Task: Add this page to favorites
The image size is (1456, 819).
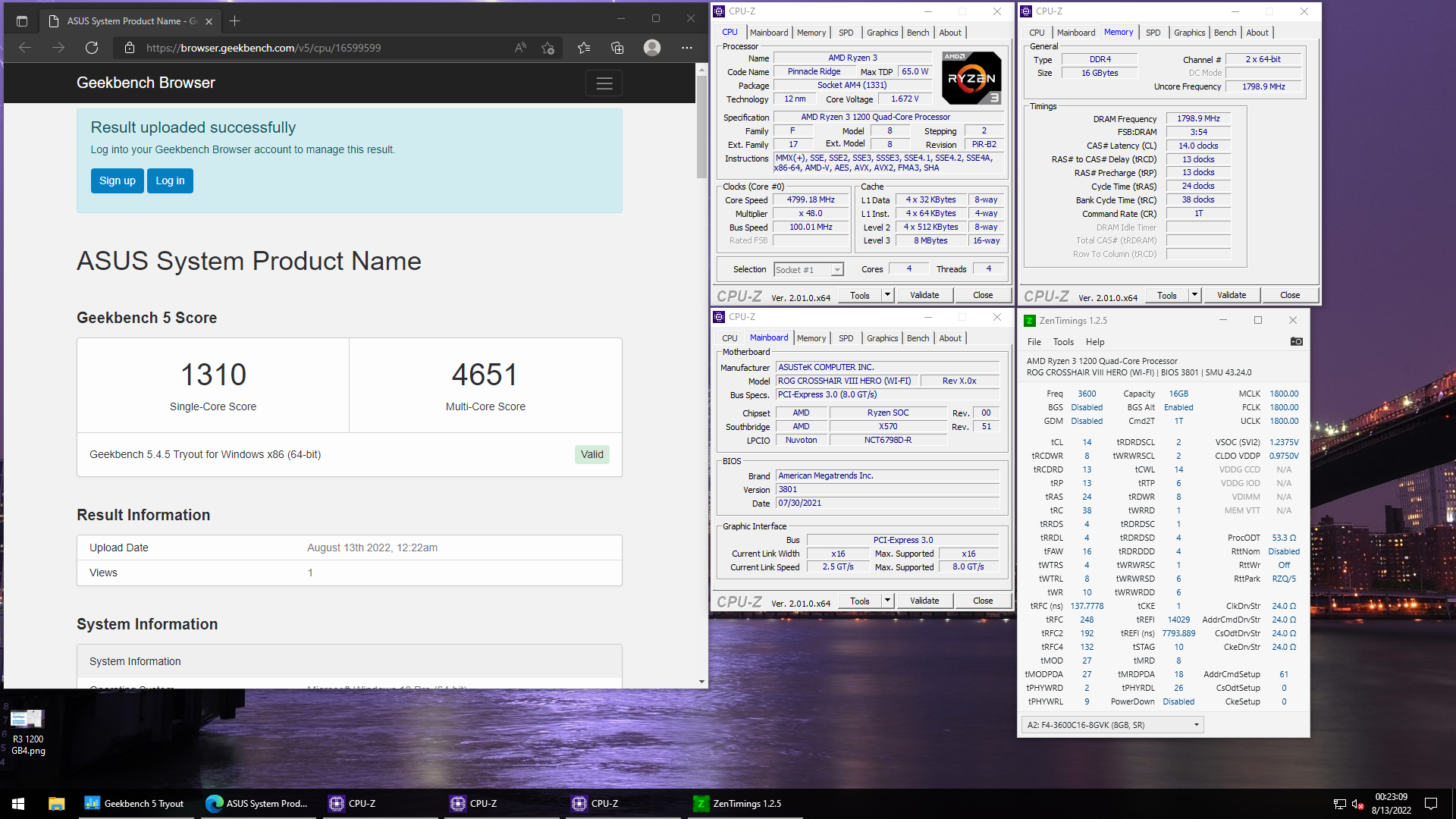Action: click(x=548, y=48)
